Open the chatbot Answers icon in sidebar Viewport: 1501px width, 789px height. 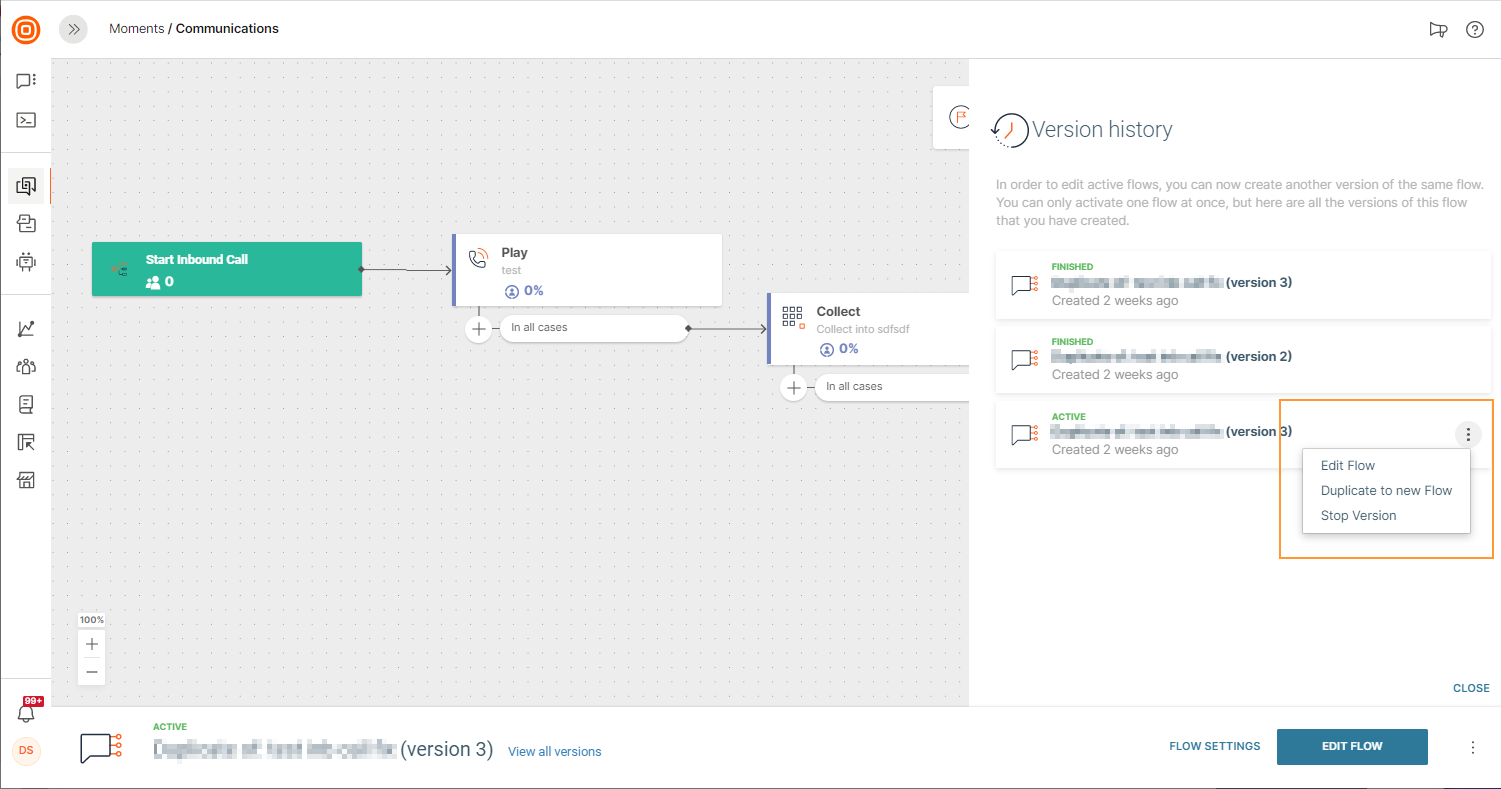click(26, 262)
